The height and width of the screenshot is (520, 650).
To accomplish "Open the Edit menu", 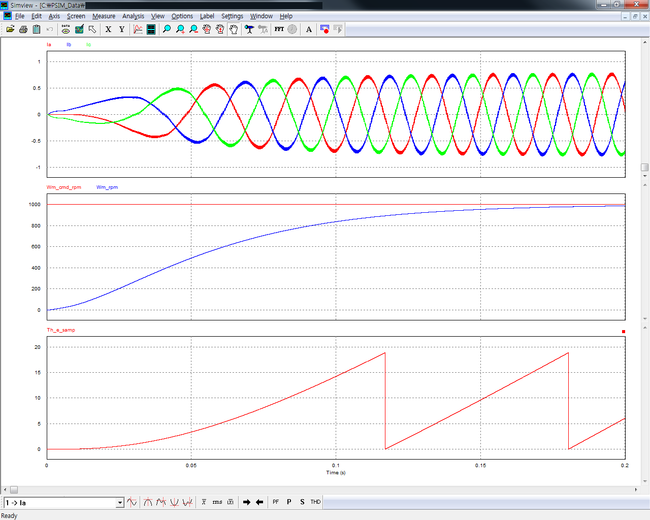I will [x=36, y=16].
